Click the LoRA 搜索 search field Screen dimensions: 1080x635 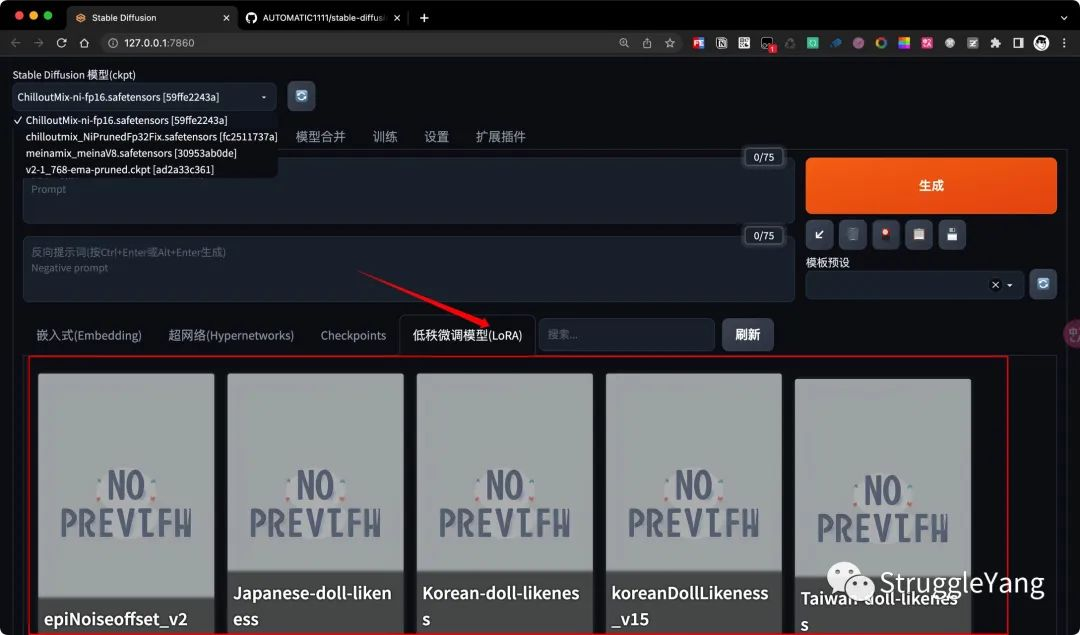pyautogui.click(x=626, y=335)
